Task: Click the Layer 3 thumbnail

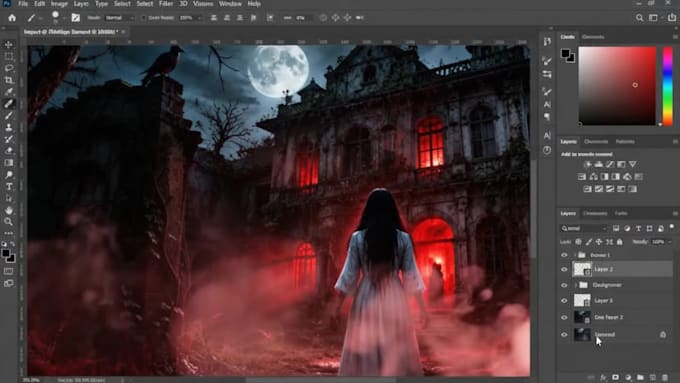Action: pos(582,301)
